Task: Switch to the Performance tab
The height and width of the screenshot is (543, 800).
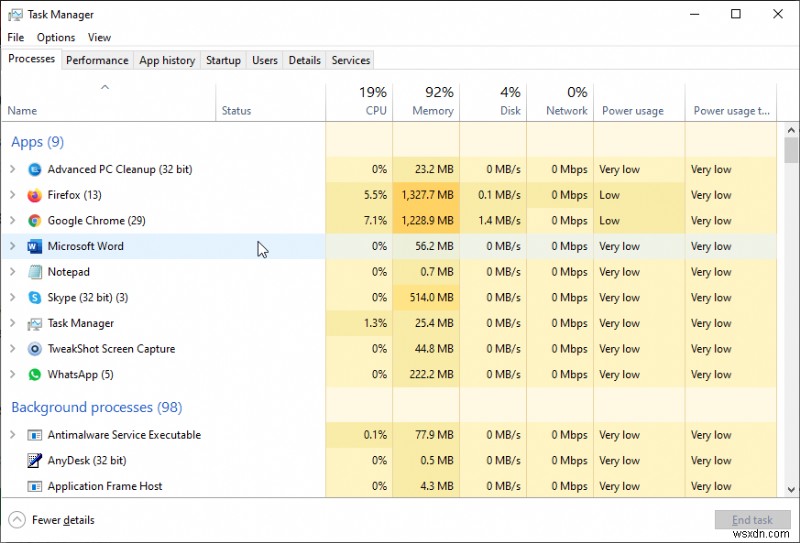Action: point(97,60)
